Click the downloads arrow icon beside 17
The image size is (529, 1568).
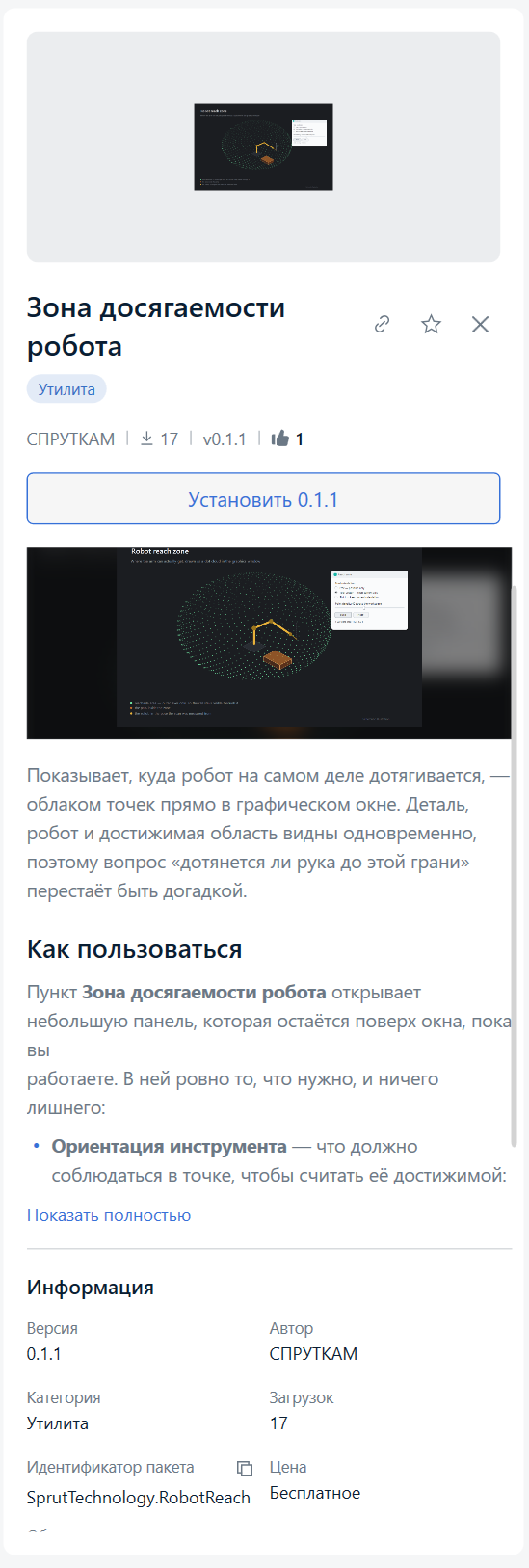pyautogui.click(x=146, y=439)
